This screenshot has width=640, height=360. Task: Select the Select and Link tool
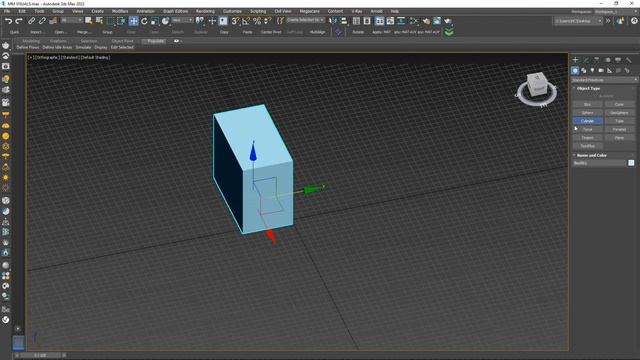(31, 21)
